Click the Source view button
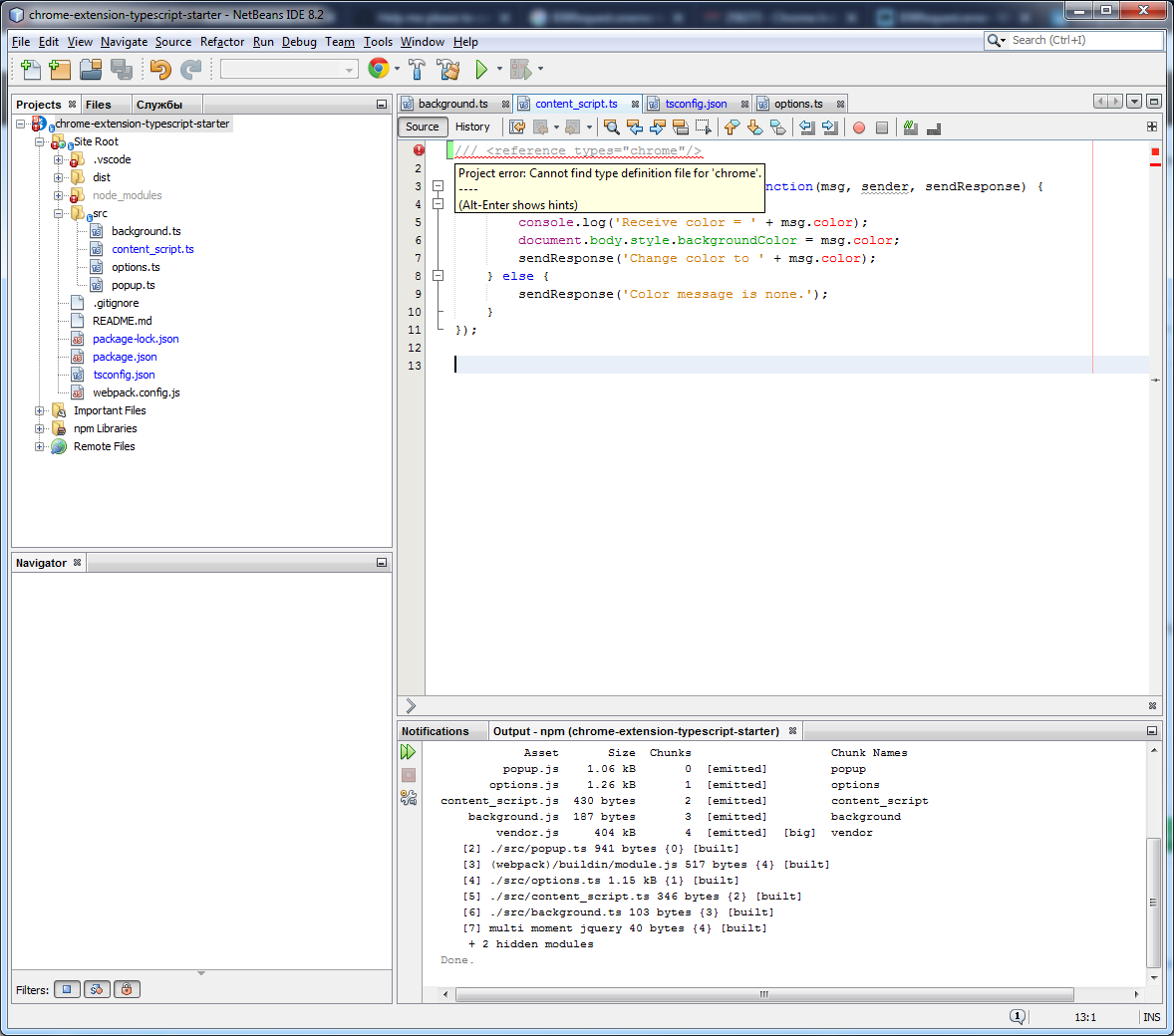Viewport: 1174px width, 1036px height. click(422, 128)
